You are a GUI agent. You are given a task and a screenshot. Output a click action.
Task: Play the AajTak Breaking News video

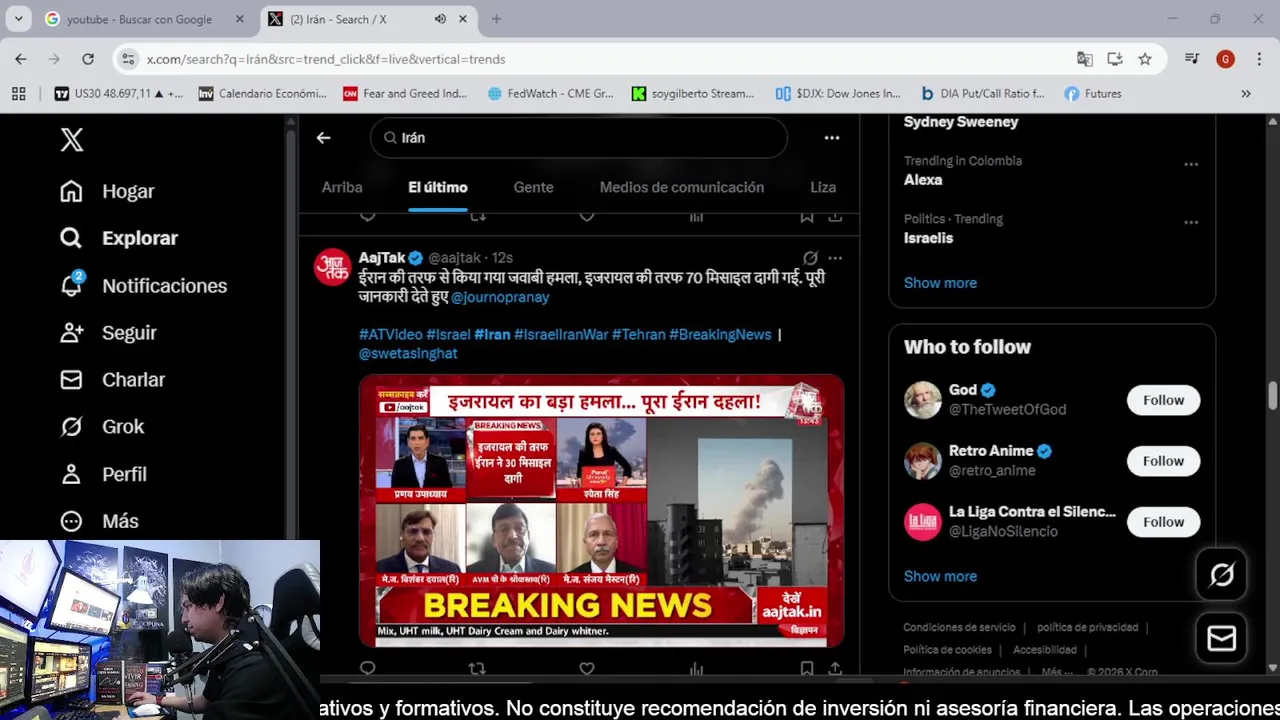click(601, 511)
